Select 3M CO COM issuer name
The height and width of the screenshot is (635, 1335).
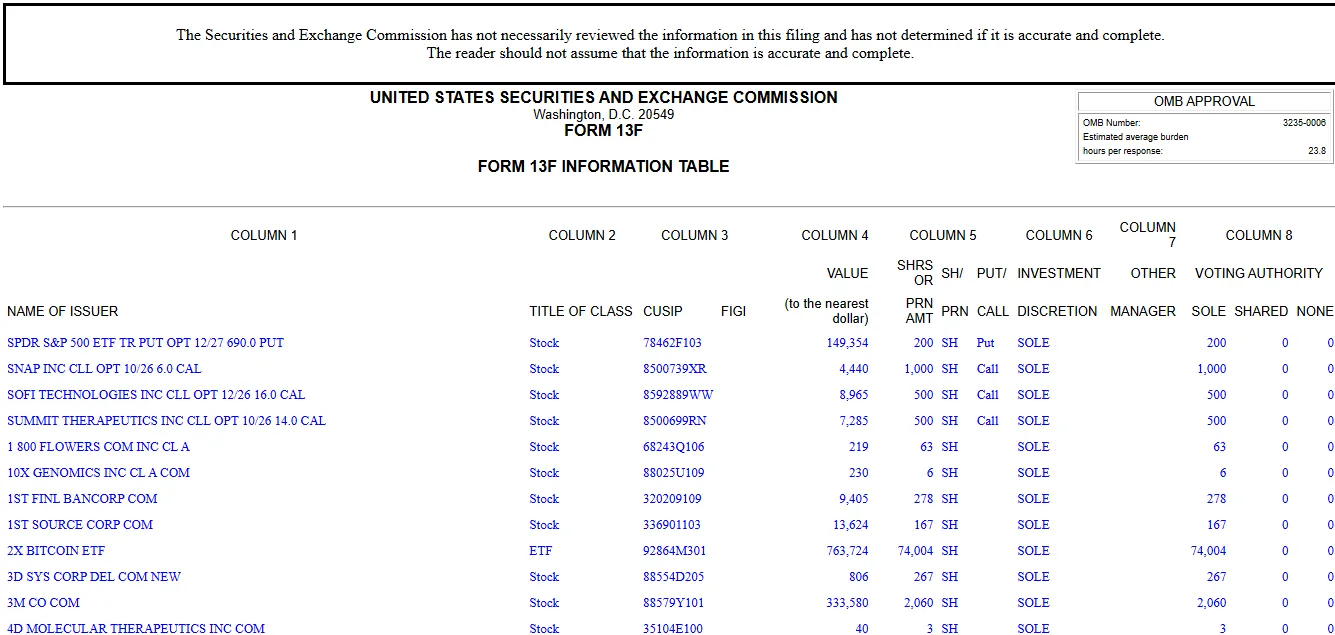tap(43, 603)
